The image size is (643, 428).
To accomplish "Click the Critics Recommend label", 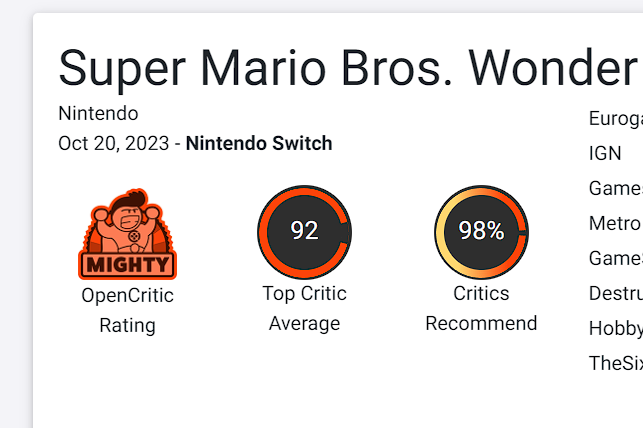I will (481, 308).
